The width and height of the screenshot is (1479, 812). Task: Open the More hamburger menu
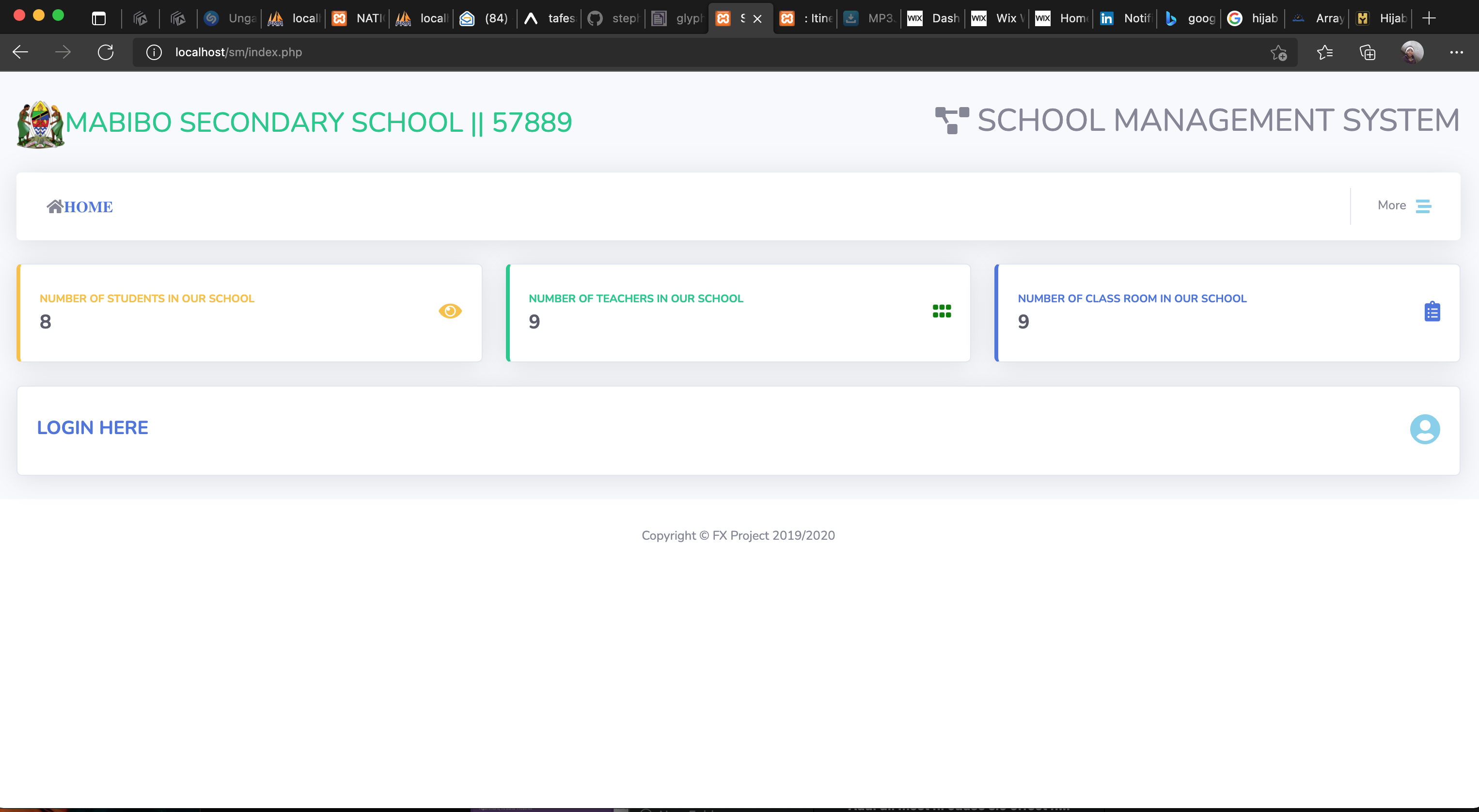pyautogui.click(x=1423, y=206)
